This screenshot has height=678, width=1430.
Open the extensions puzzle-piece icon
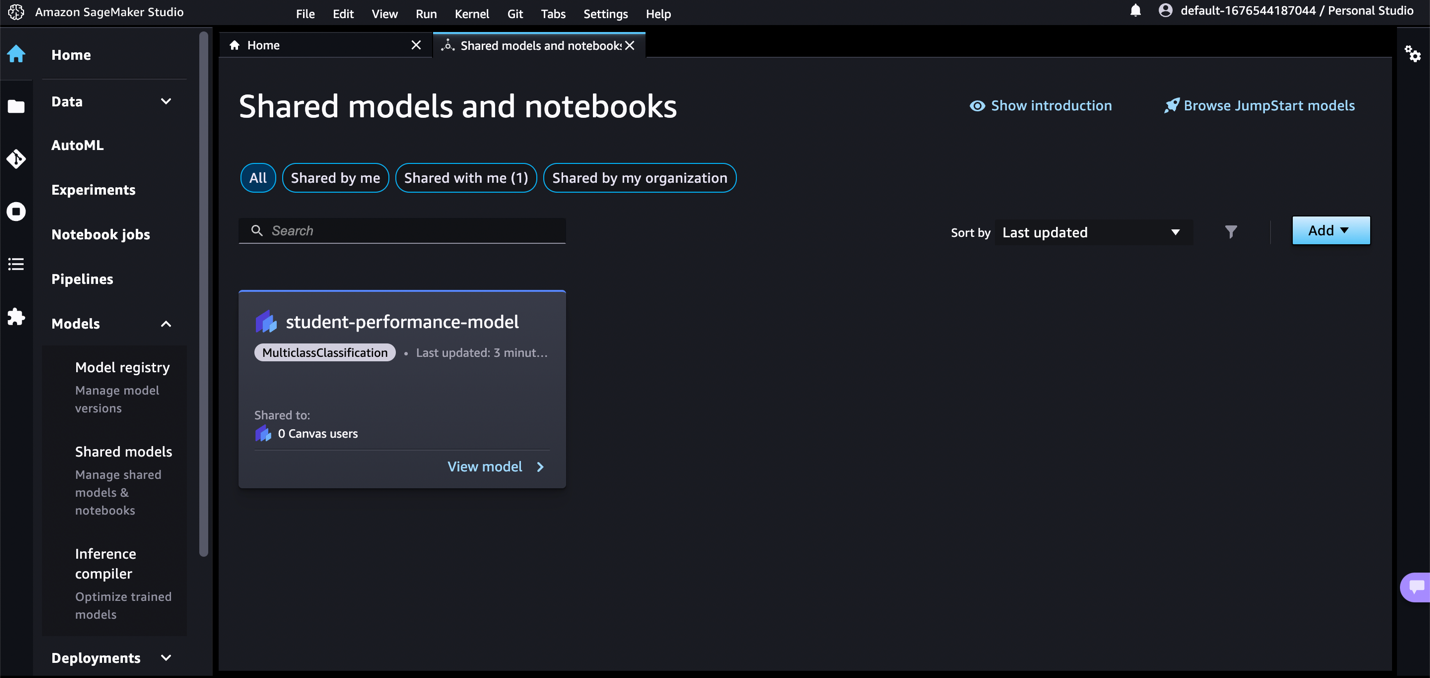click(x=16, y=317)
